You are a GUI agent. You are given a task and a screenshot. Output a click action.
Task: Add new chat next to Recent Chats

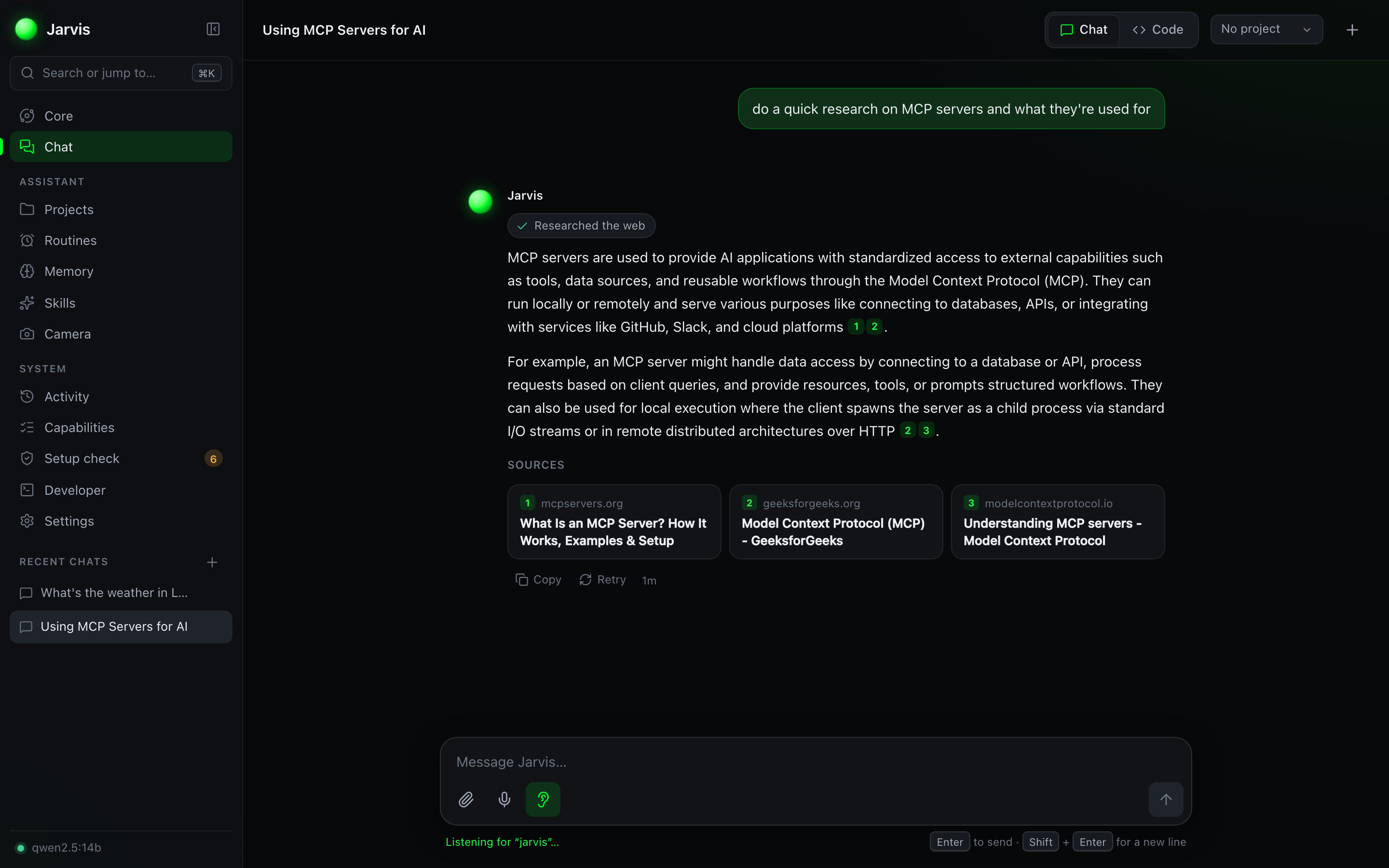(x=212, y=562)
